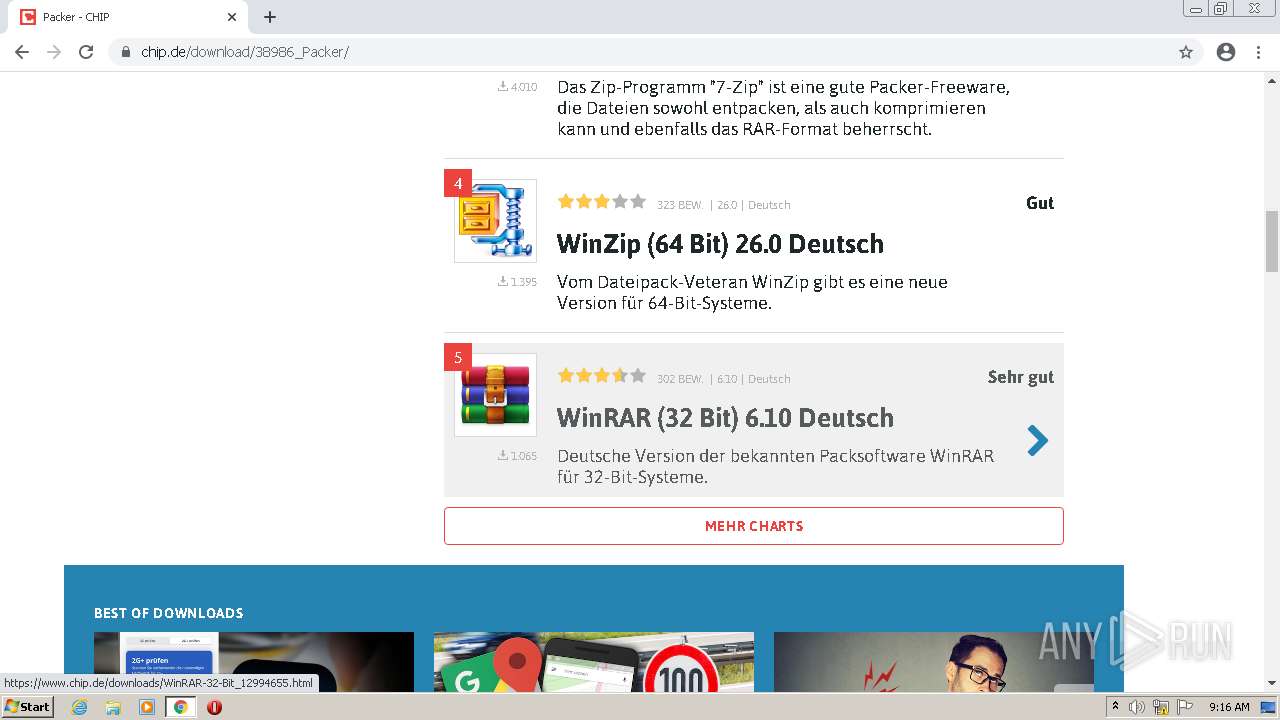Go forward in browser history
The image size is (1280, 720).
[x=54, y=52]
